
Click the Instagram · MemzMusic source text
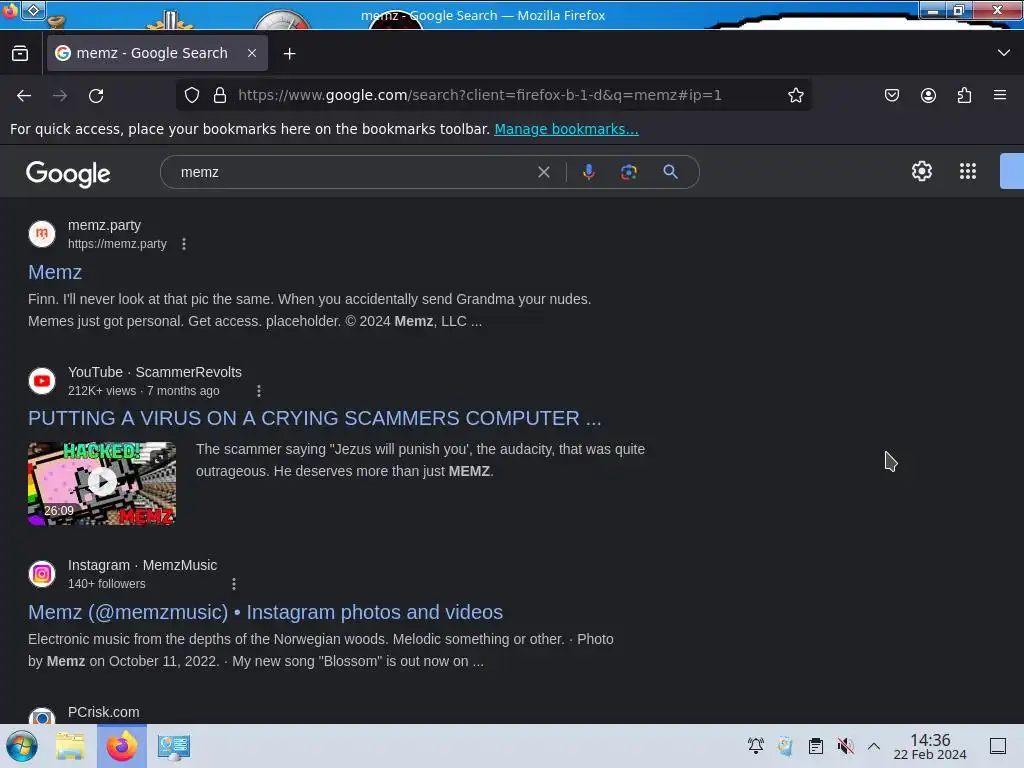pos(142,565)
